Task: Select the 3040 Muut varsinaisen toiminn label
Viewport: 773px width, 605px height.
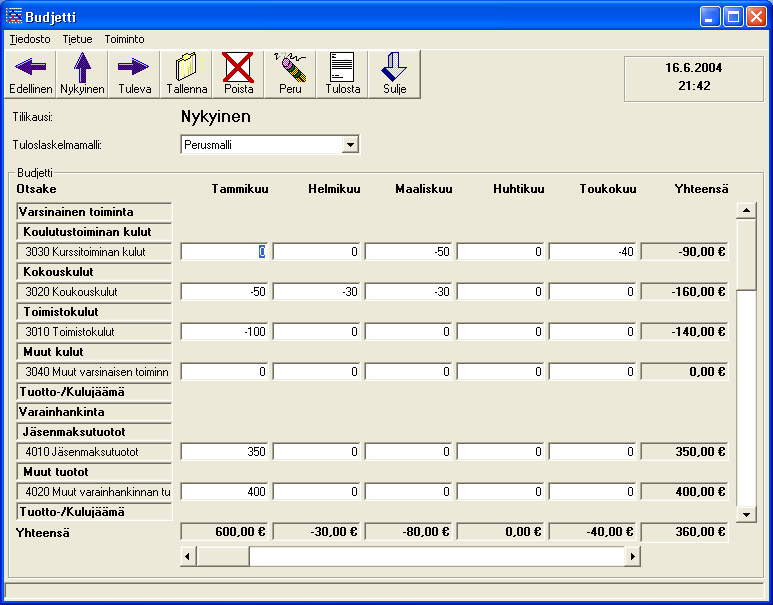Action: (94, 372)
